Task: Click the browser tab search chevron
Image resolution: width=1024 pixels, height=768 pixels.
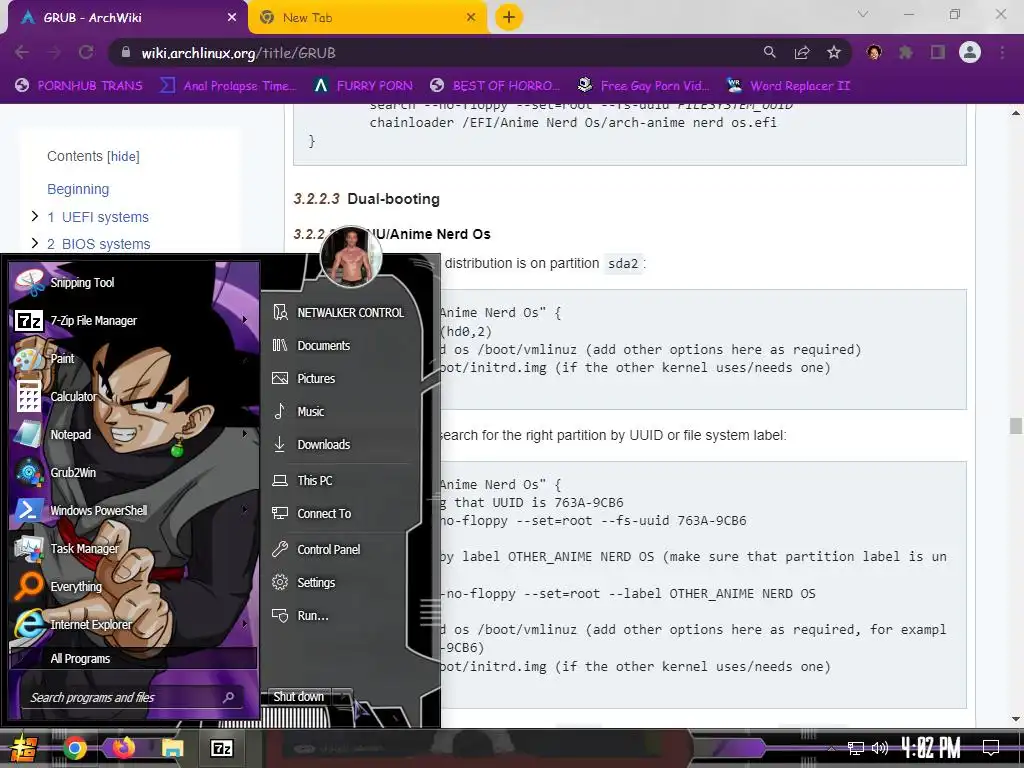Action: (x=863, y=14)
